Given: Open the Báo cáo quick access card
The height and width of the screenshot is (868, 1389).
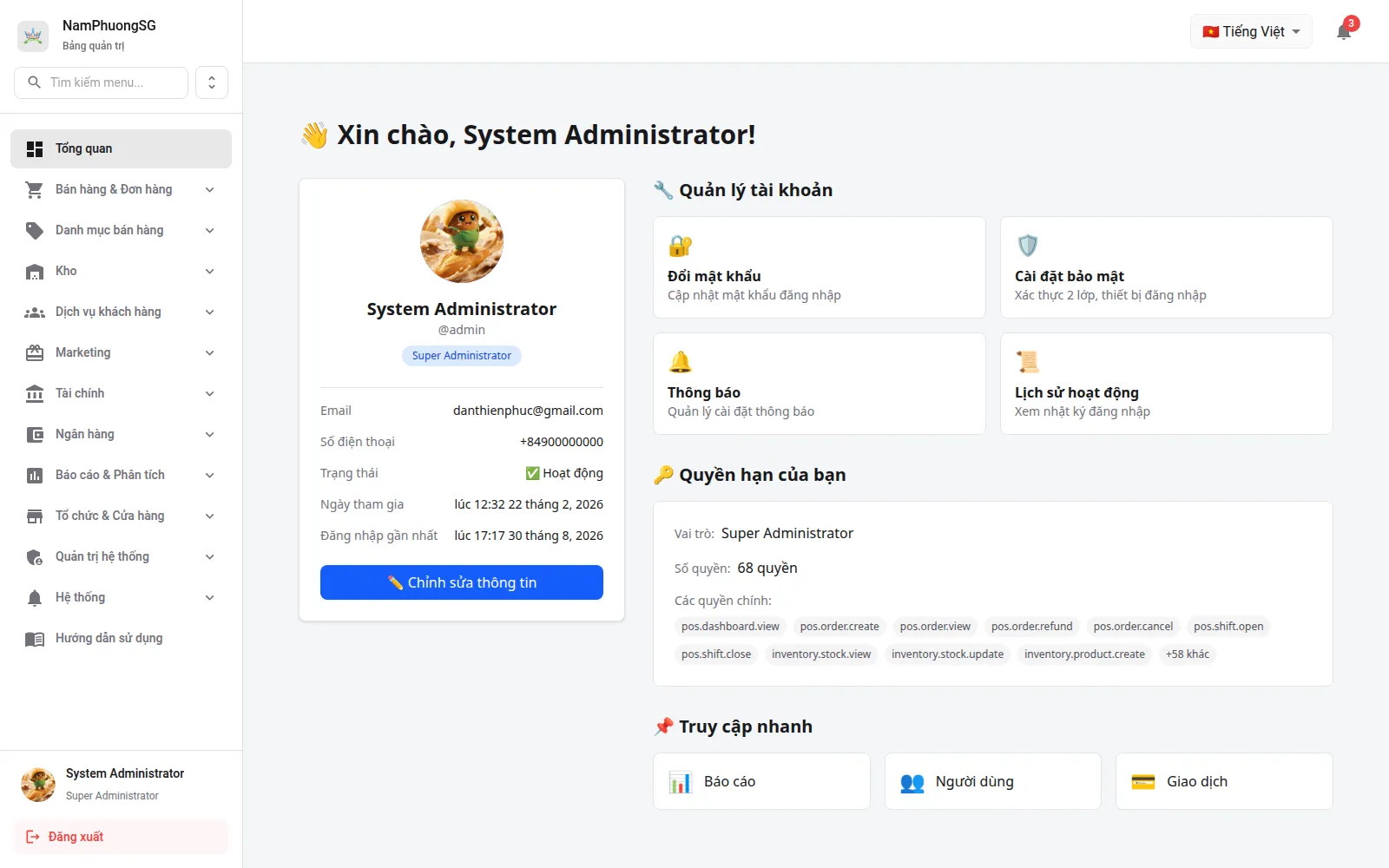Looking at the screenshot, I should click(x=761, y=781).
